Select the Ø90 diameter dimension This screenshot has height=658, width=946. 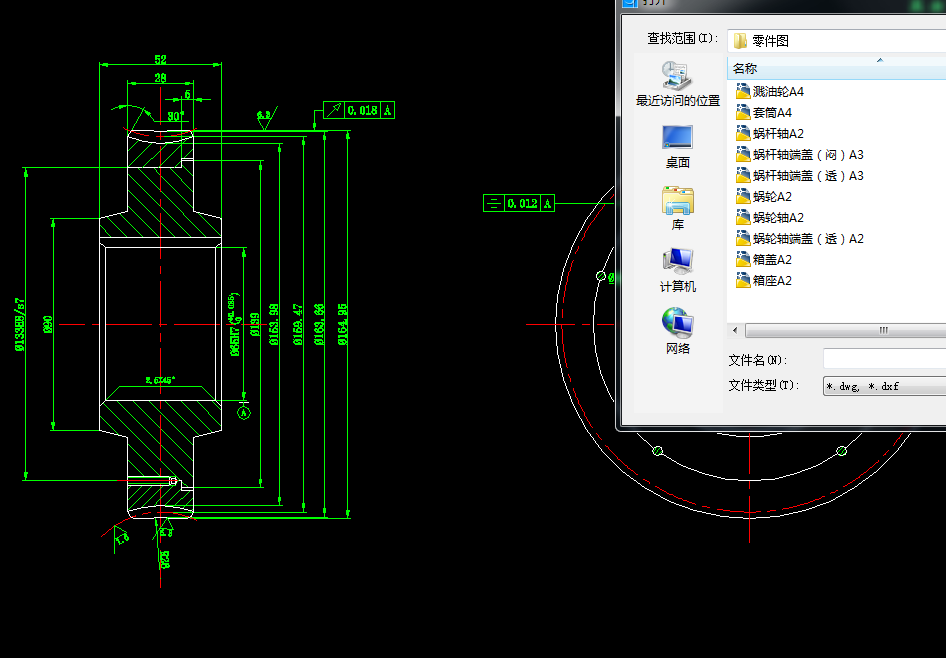point(48,324)
